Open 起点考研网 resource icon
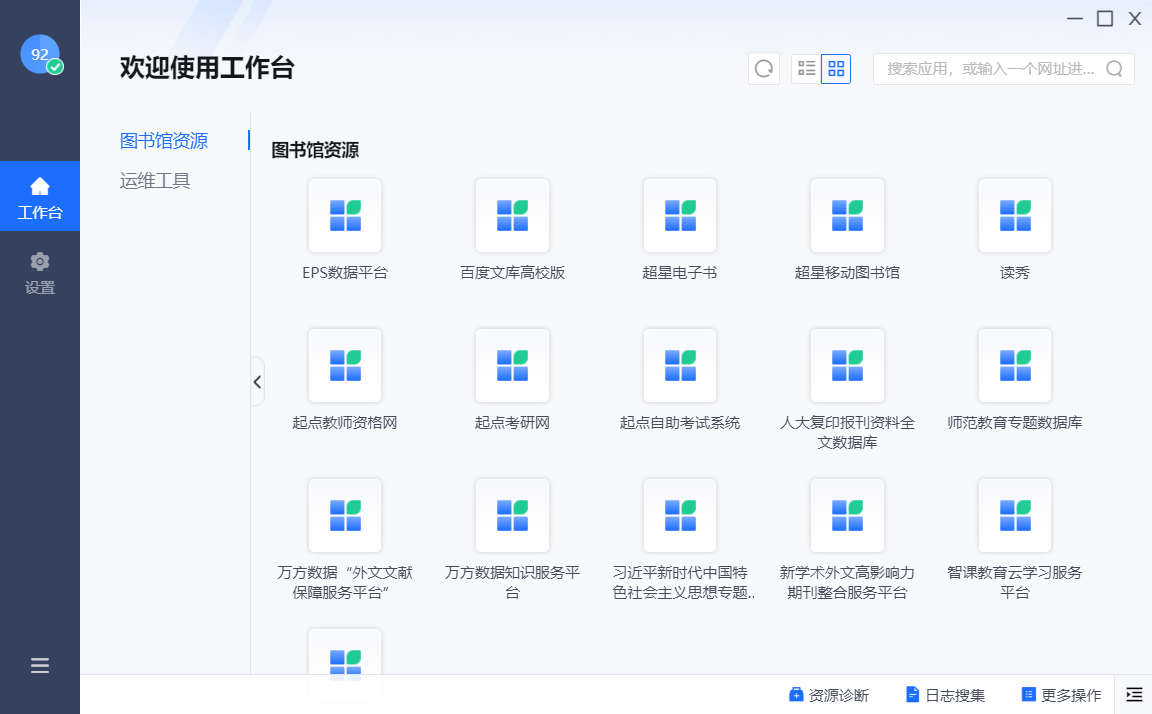 512,365
